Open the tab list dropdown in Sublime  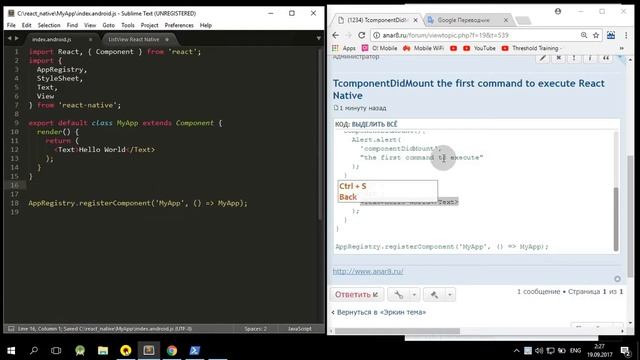pos(318,38)
